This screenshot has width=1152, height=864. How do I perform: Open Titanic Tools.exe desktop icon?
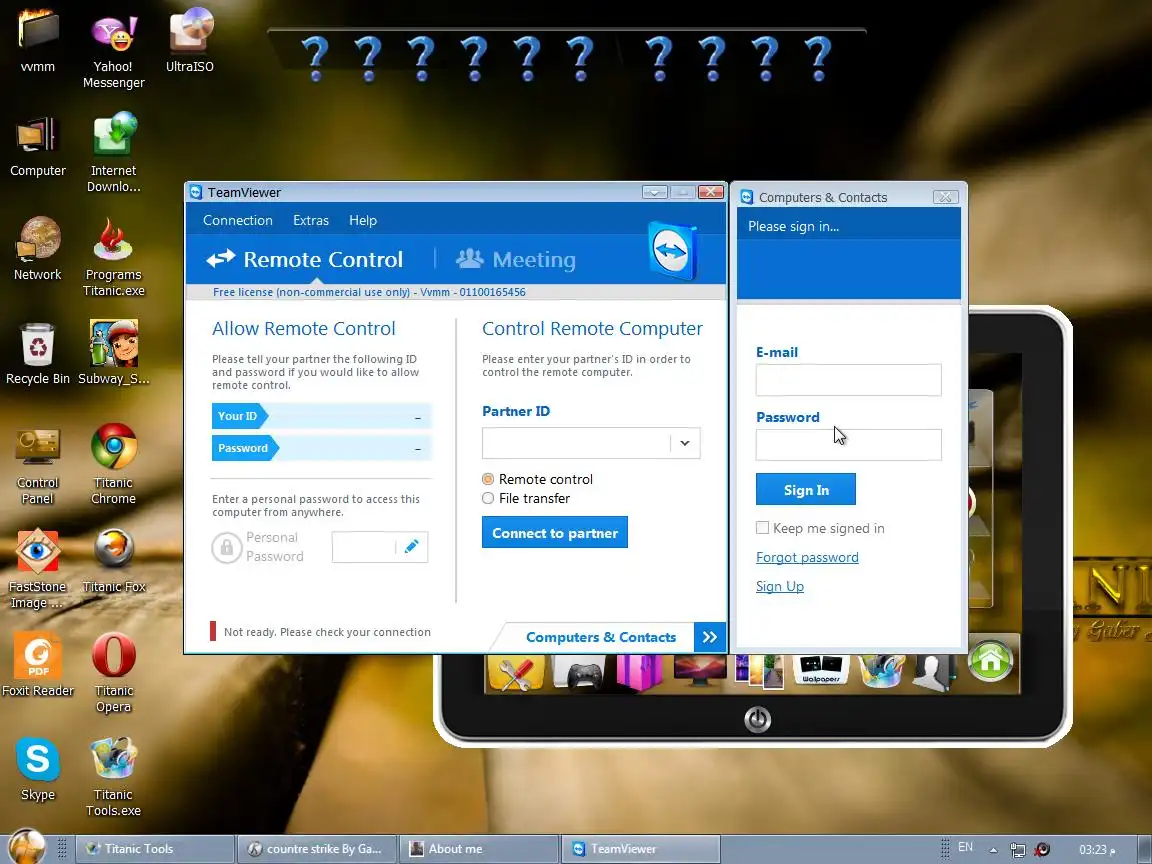click(113, 777)
